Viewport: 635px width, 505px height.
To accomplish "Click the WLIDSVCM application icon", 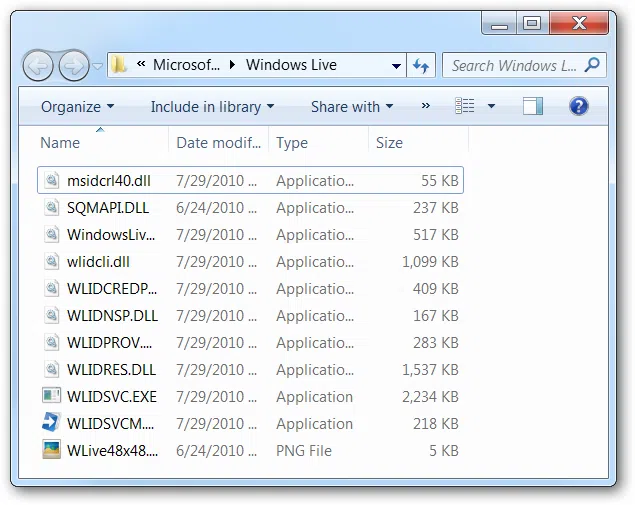I will (x=52, y=423).
